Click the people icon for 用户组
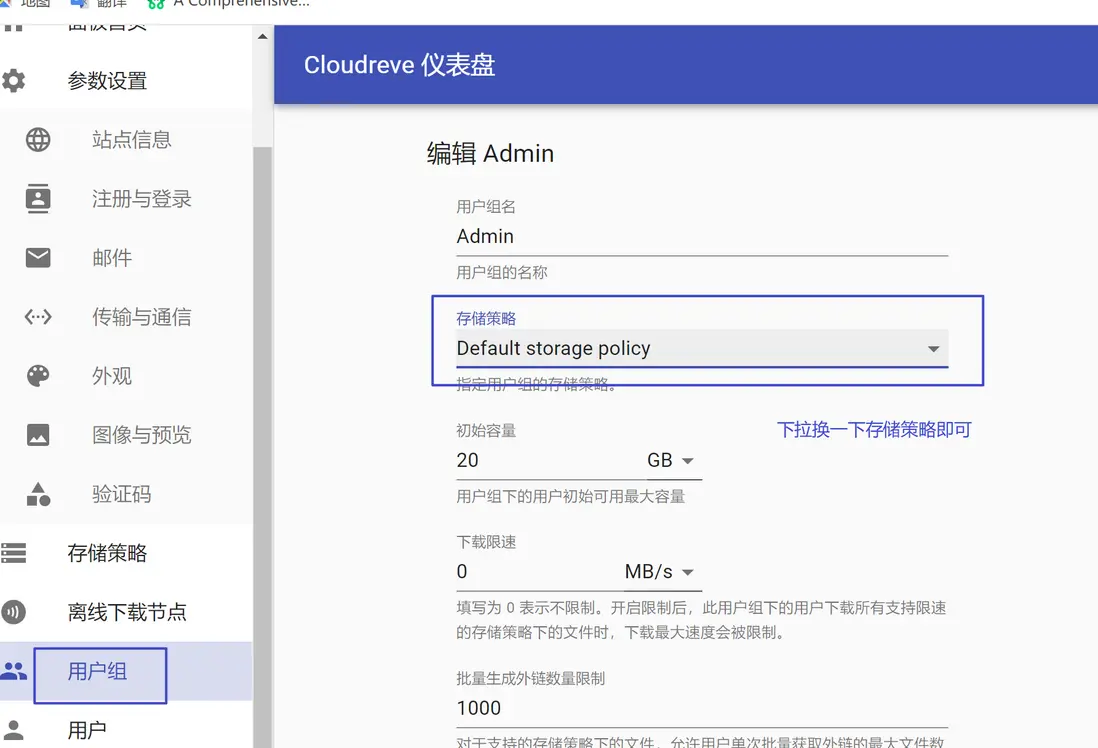This screenshot has width=1098, height=748. [x=13, y=671]
